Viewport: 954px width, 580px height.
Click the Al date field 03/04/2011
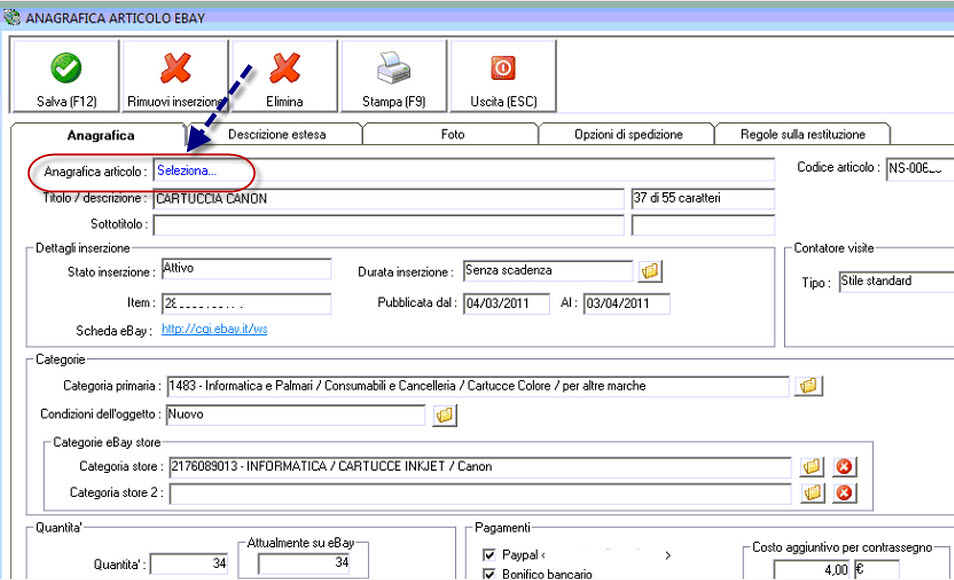click(627, 304)
